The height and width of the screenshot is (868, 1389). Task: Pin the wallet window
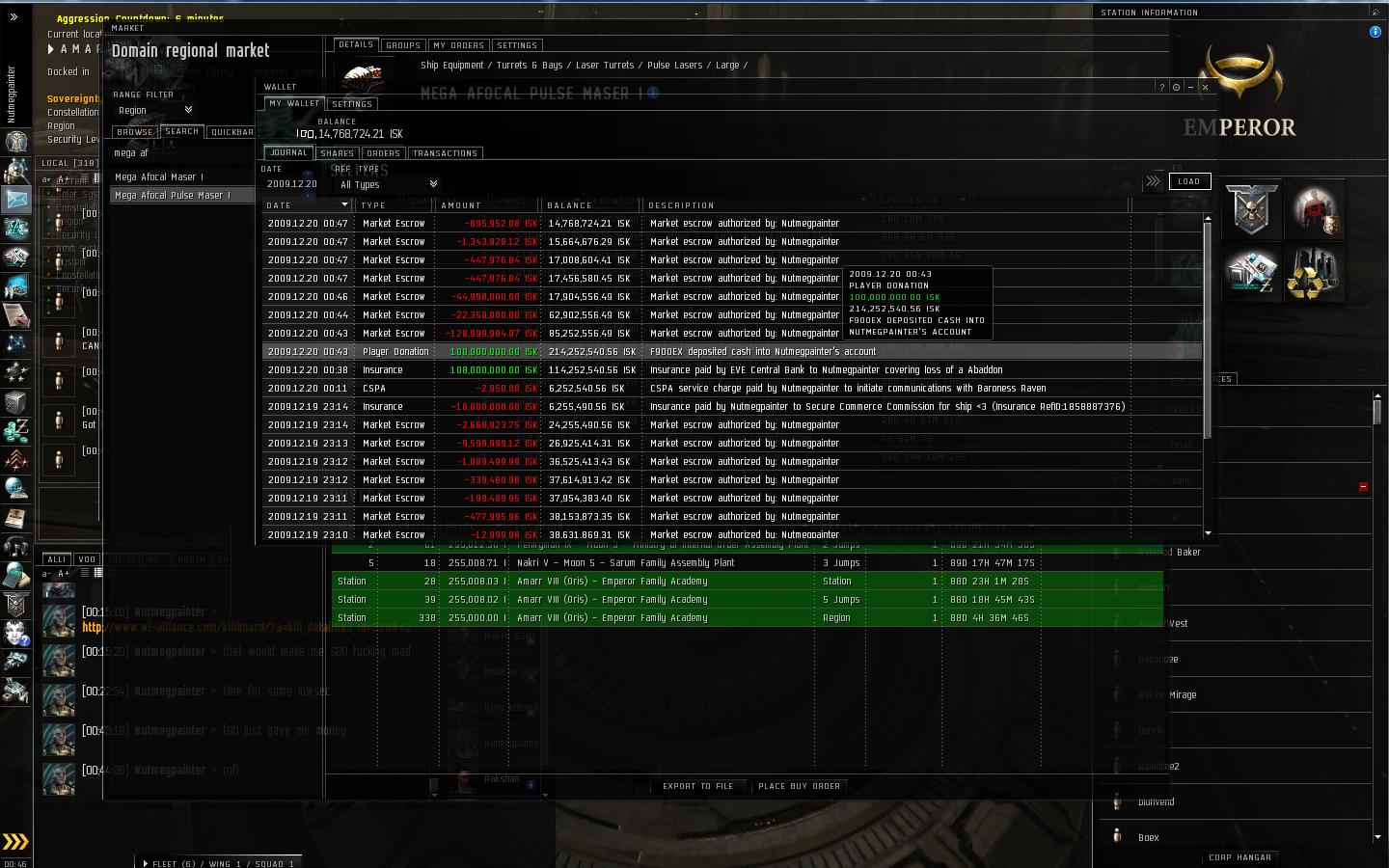tap(1176, 87)
